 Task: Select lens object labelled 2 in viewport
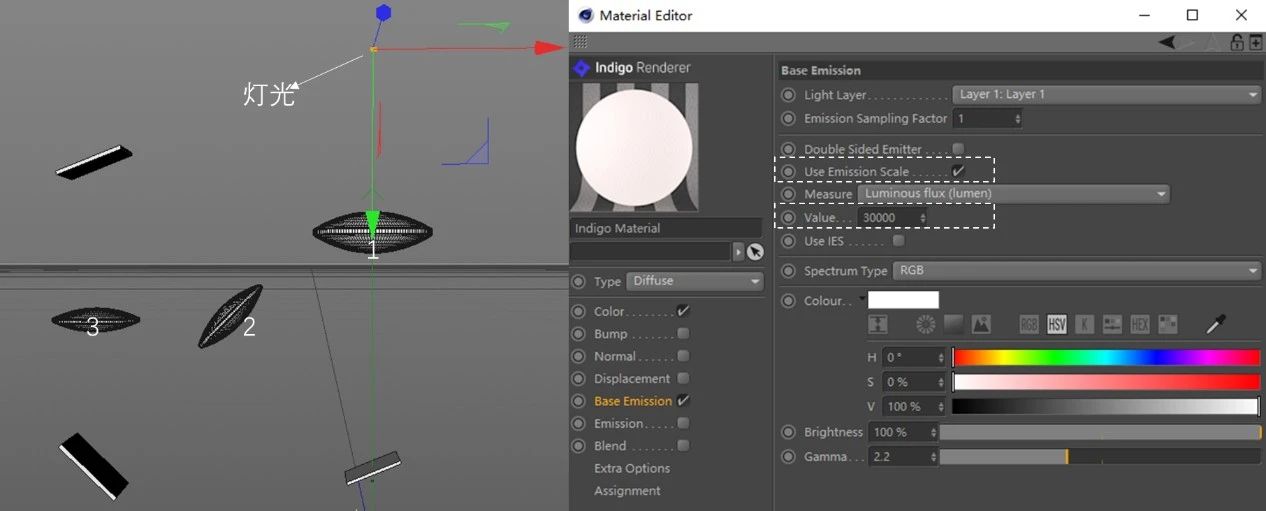coord(230,316)
